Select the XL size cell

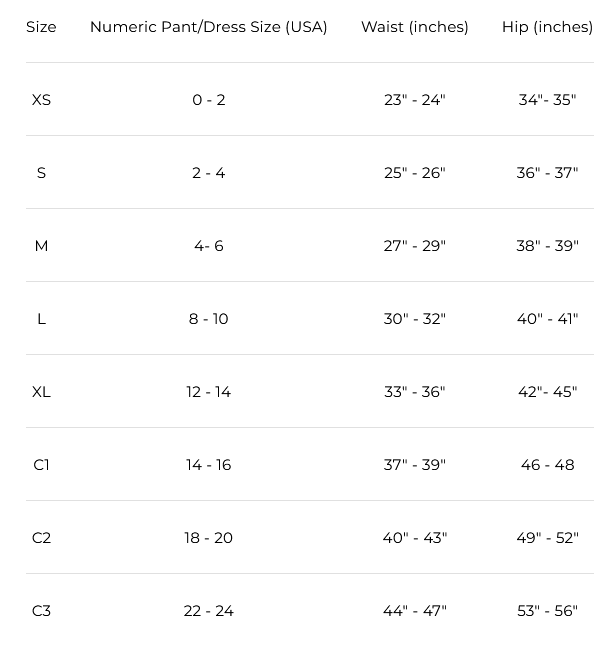[x=41, y=392]
